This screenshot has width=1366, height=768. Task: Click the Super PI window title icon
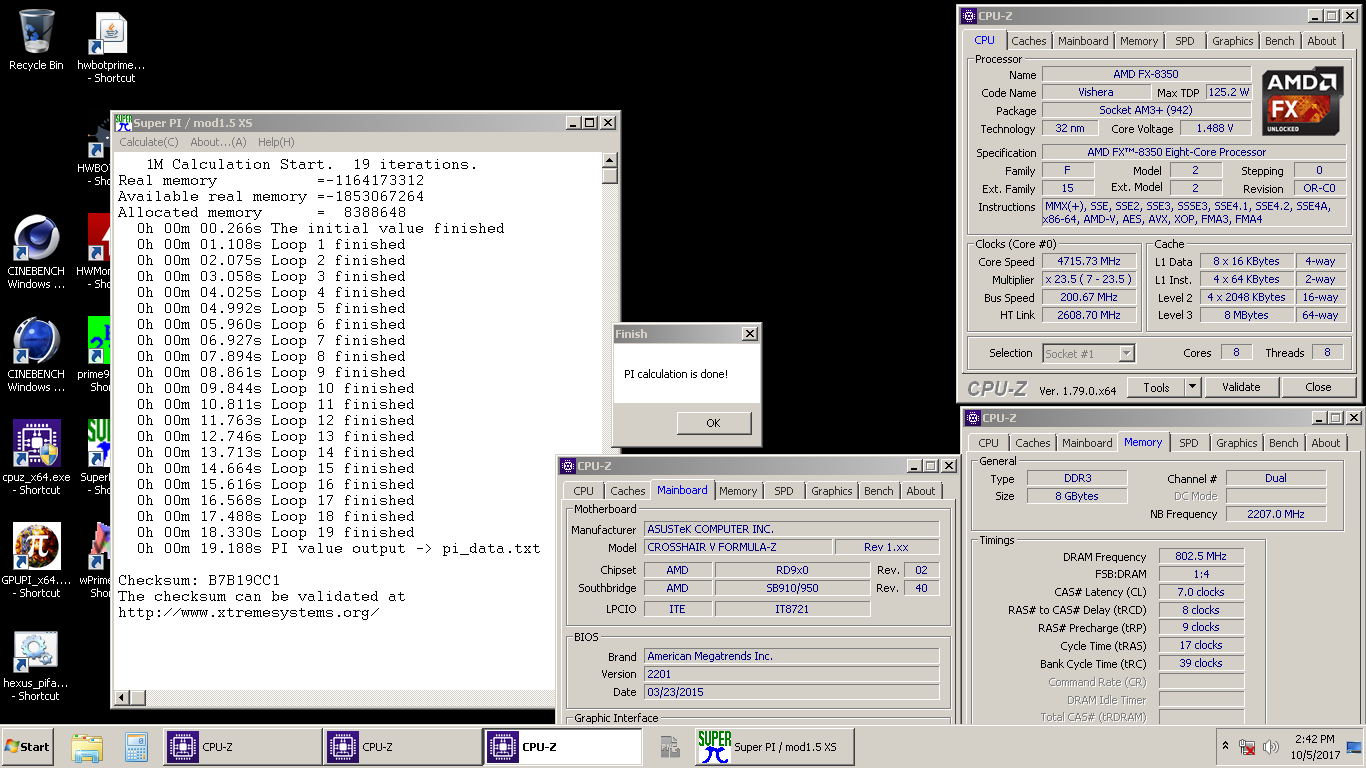pyautogui.click(x=124, y=123)
